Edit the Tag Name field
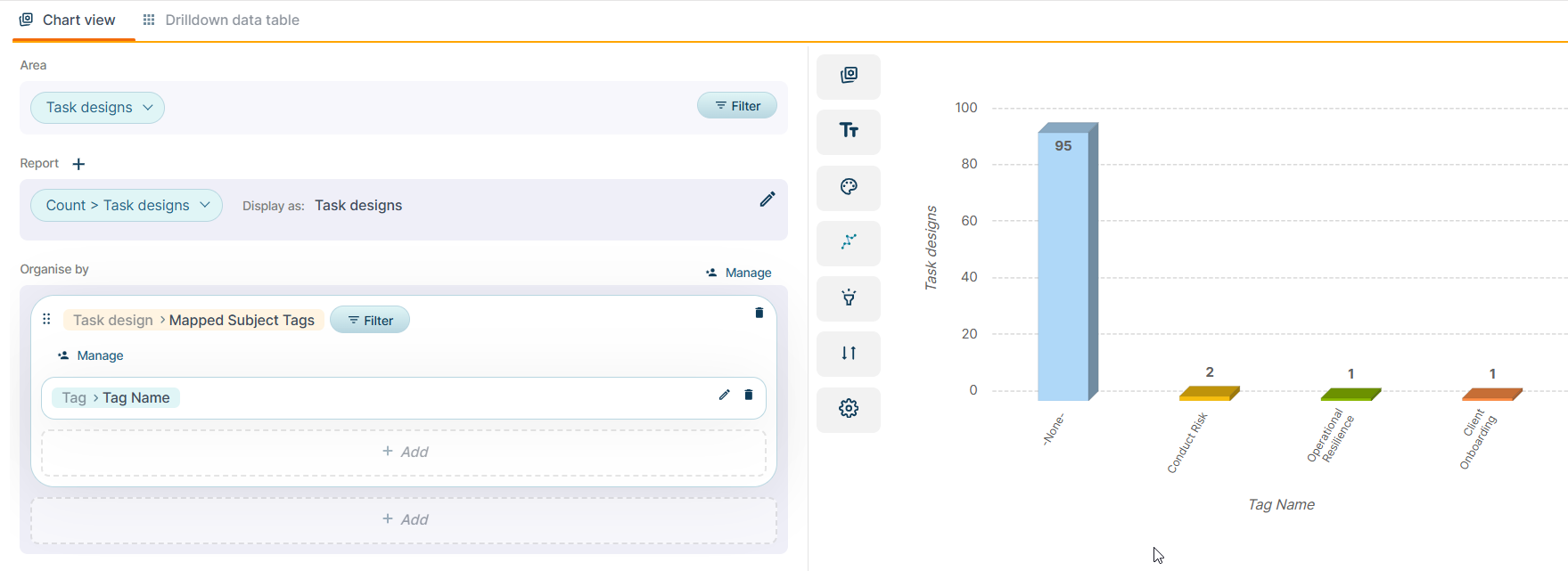Viewport: 1568px width, 571px height. [724, 395]
